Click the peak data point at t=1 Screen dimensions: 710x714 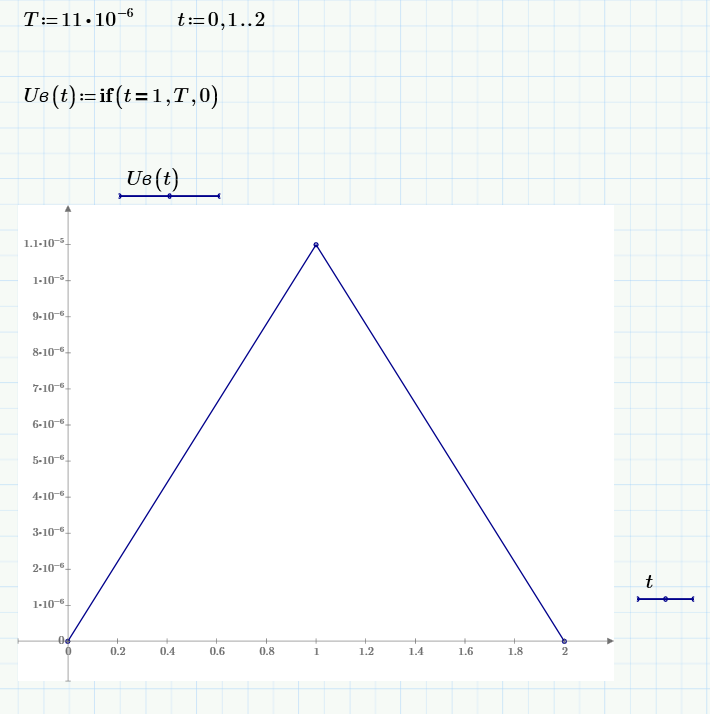(x=316, y=245)
